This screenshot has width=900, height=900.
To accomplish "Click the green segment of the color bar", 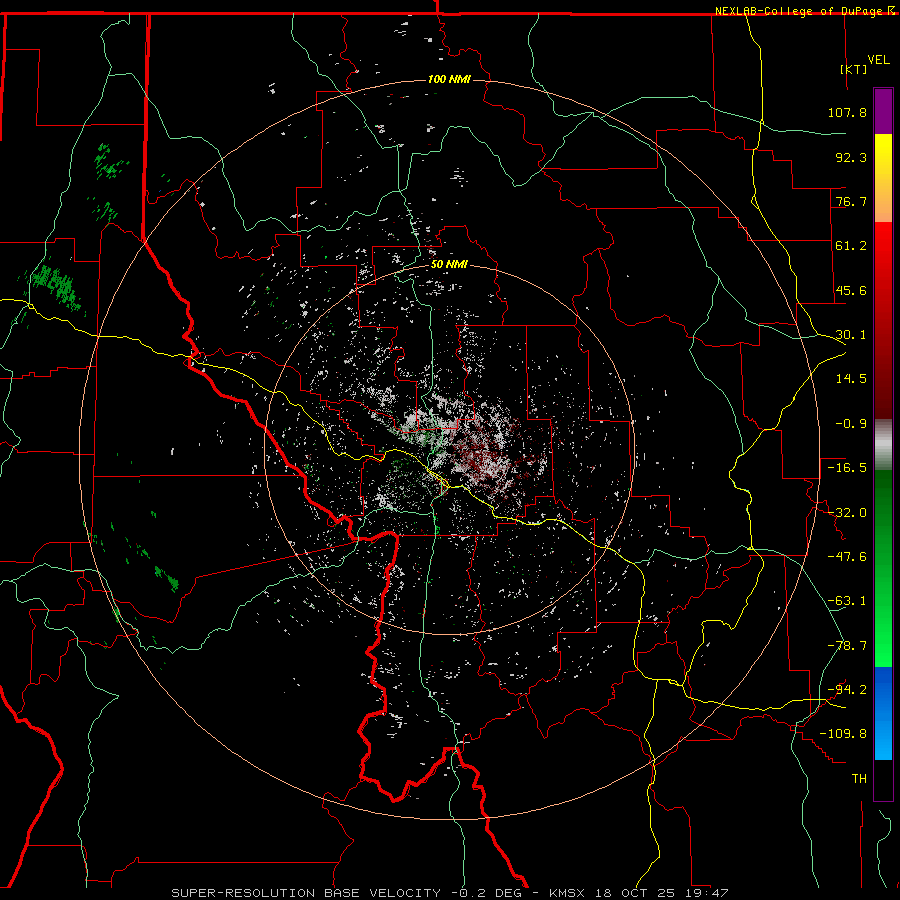I will point(883,568).
